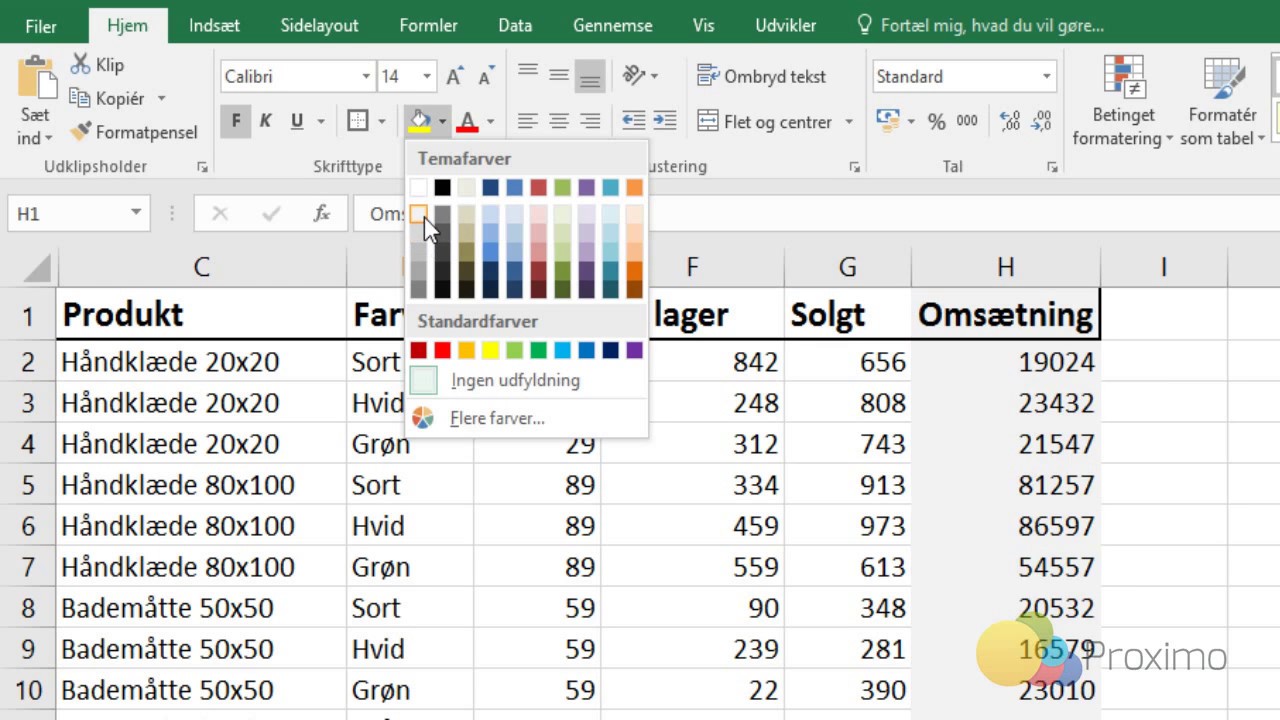Click the Formatpensel paintbrush icon
Screen dimensions: 1280x720
82,132
